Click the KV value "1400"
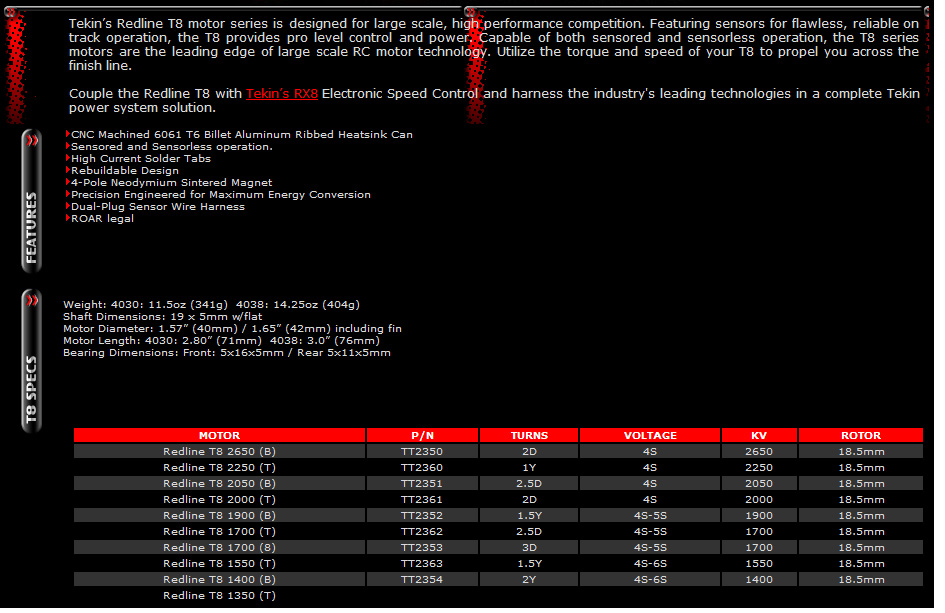 coord(759,579)
